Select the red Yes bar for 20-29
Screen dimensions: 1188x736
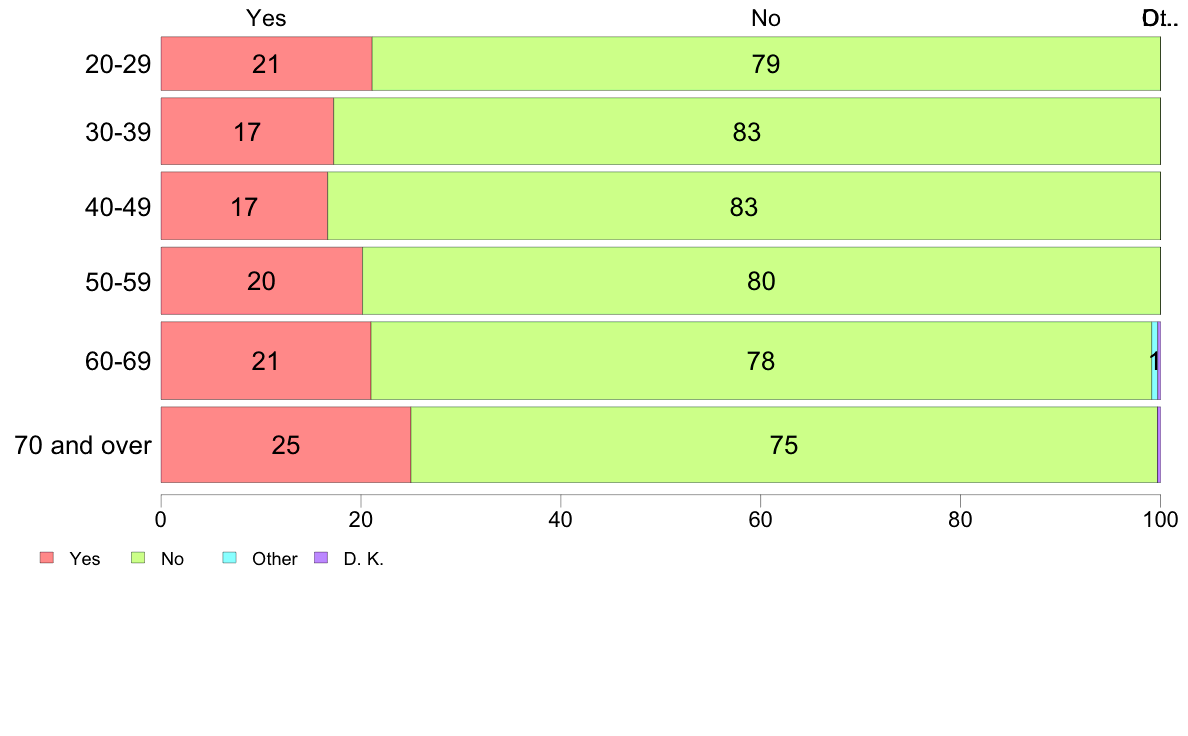[267, 64]
